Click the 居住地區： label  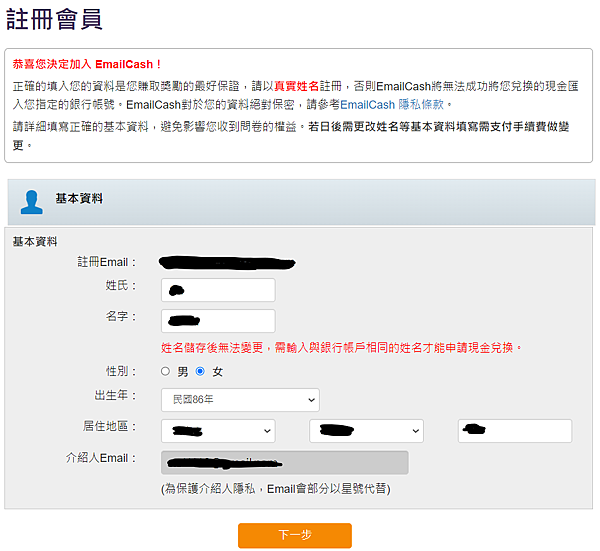click(x=110, y=426)
